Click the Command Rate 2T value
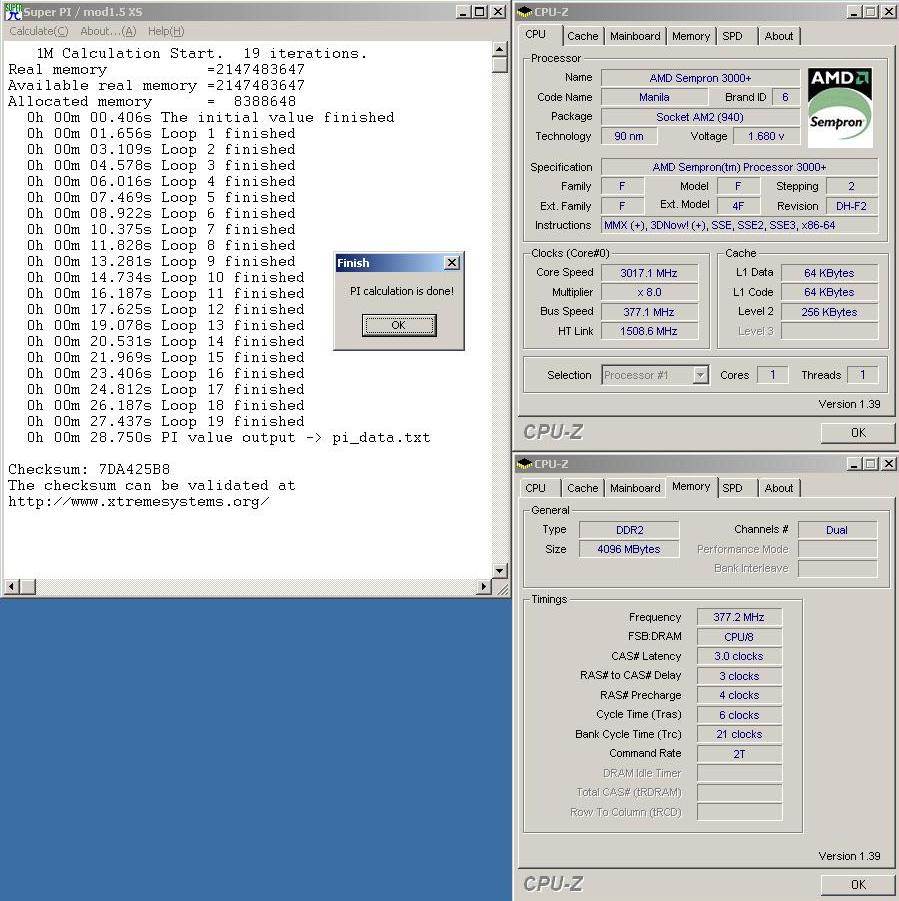The width and height of the screenshot is (899, 901). point(739,754)
